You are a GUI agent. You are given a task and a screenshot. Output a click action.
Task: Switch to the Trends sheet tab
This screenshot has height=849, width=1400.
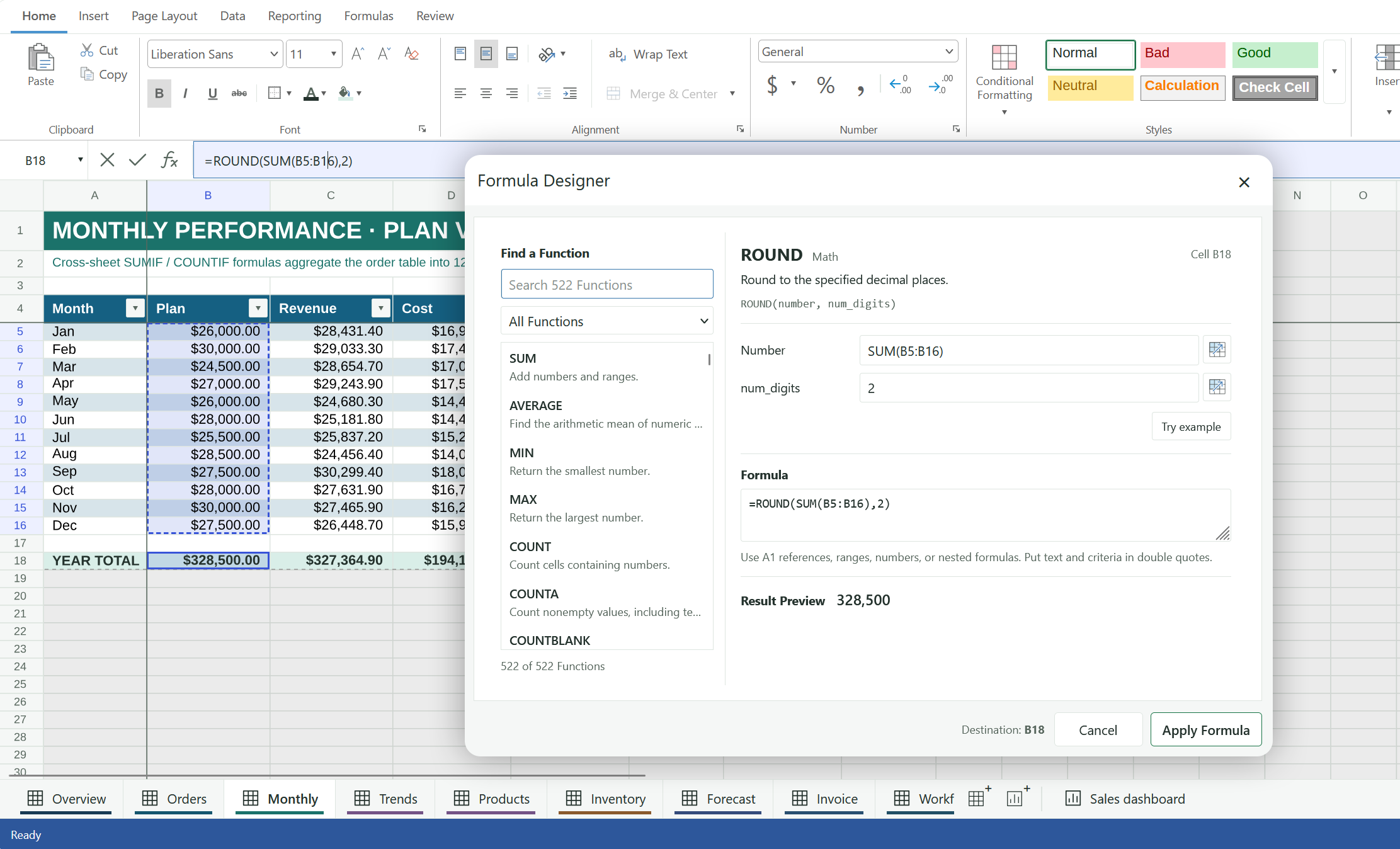(385, 799)
